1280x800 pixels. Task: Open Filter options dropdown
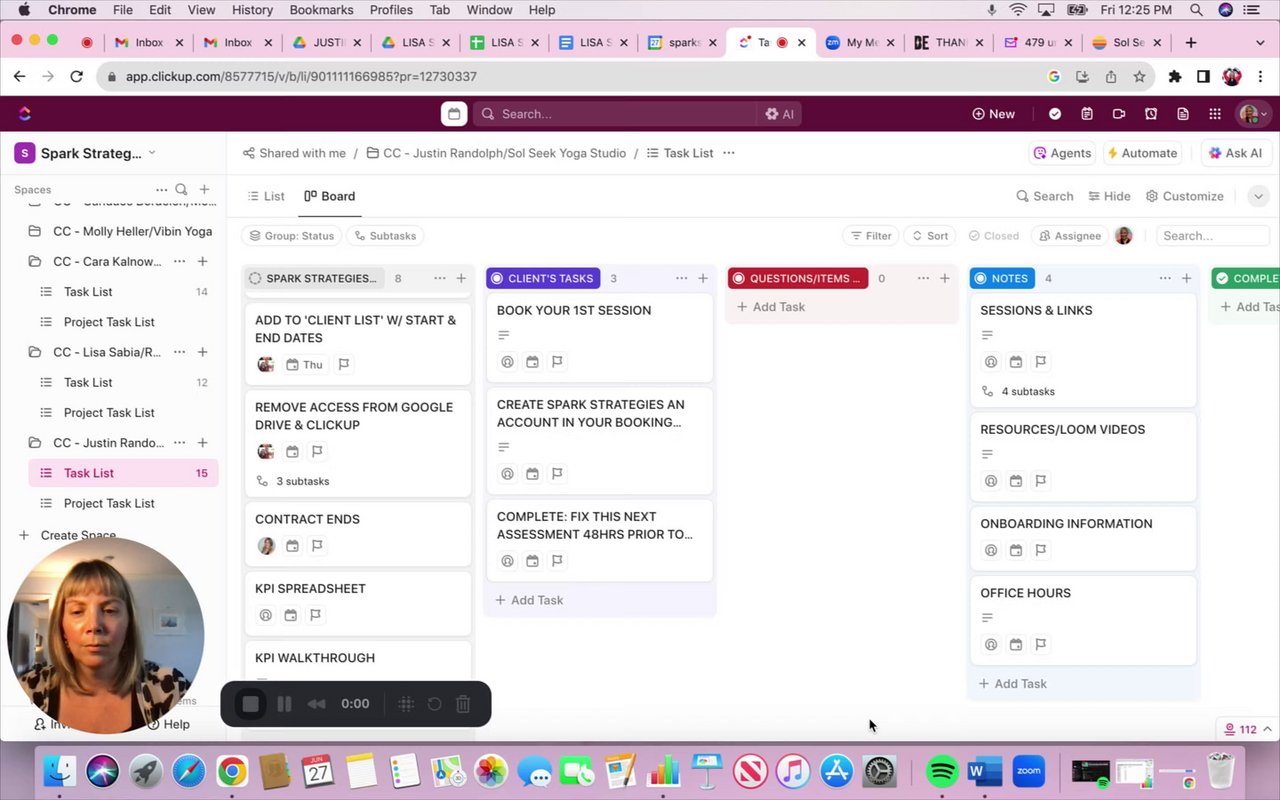870,236
